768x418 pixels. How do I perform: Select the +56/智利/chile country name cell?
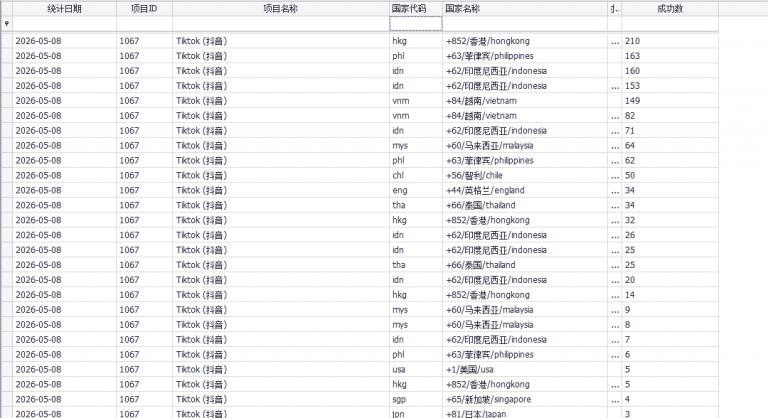(525, 175)
